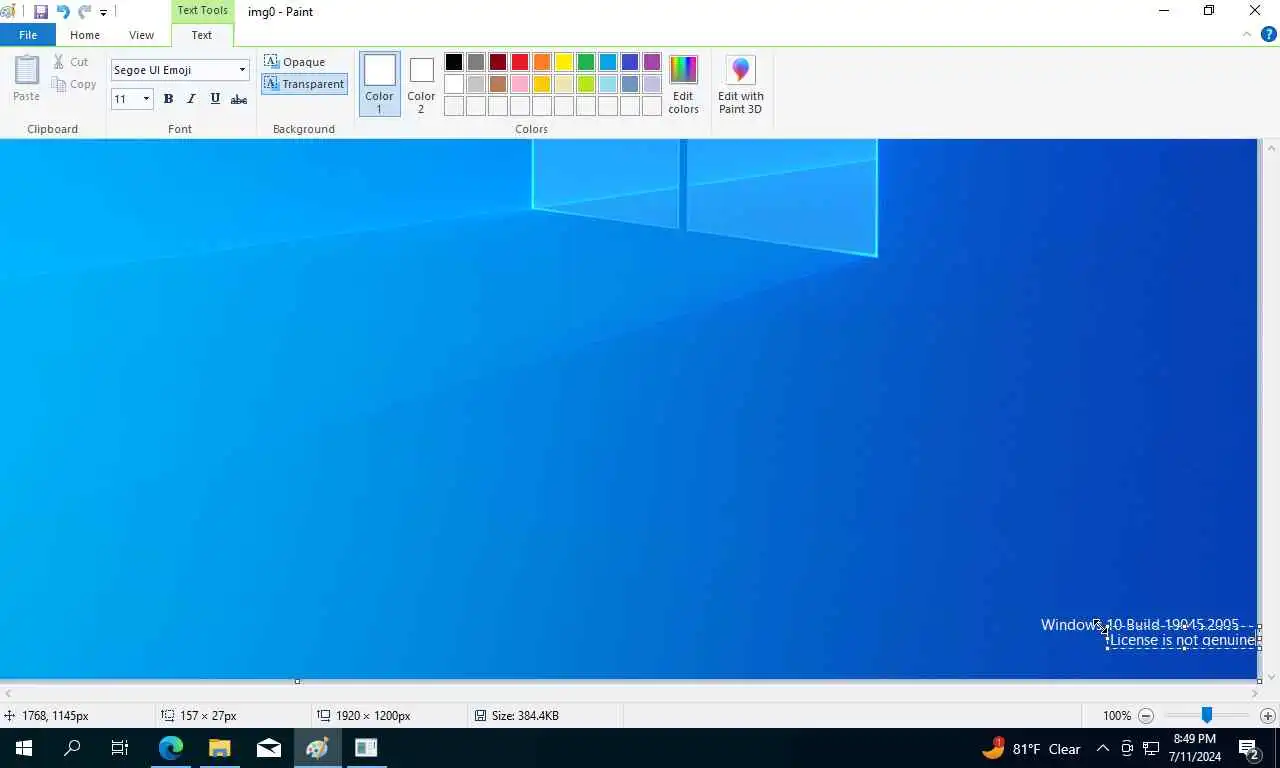1280x768 pixels.
Task: Click the zoom slider thumb
Action: click(x=1207, y=716)
